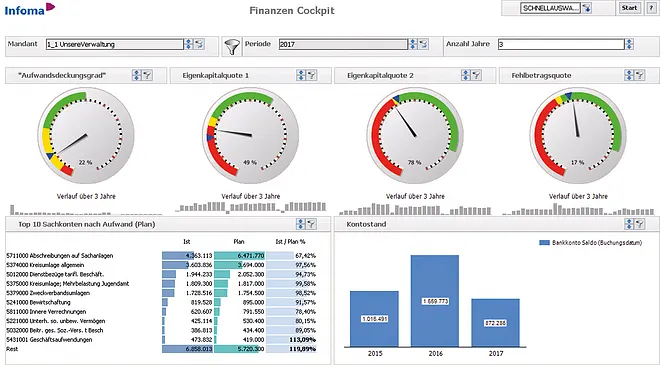The width and height of the screenshot is (665, 365).
Task: Click the Infoma logo
Action: 30,9
